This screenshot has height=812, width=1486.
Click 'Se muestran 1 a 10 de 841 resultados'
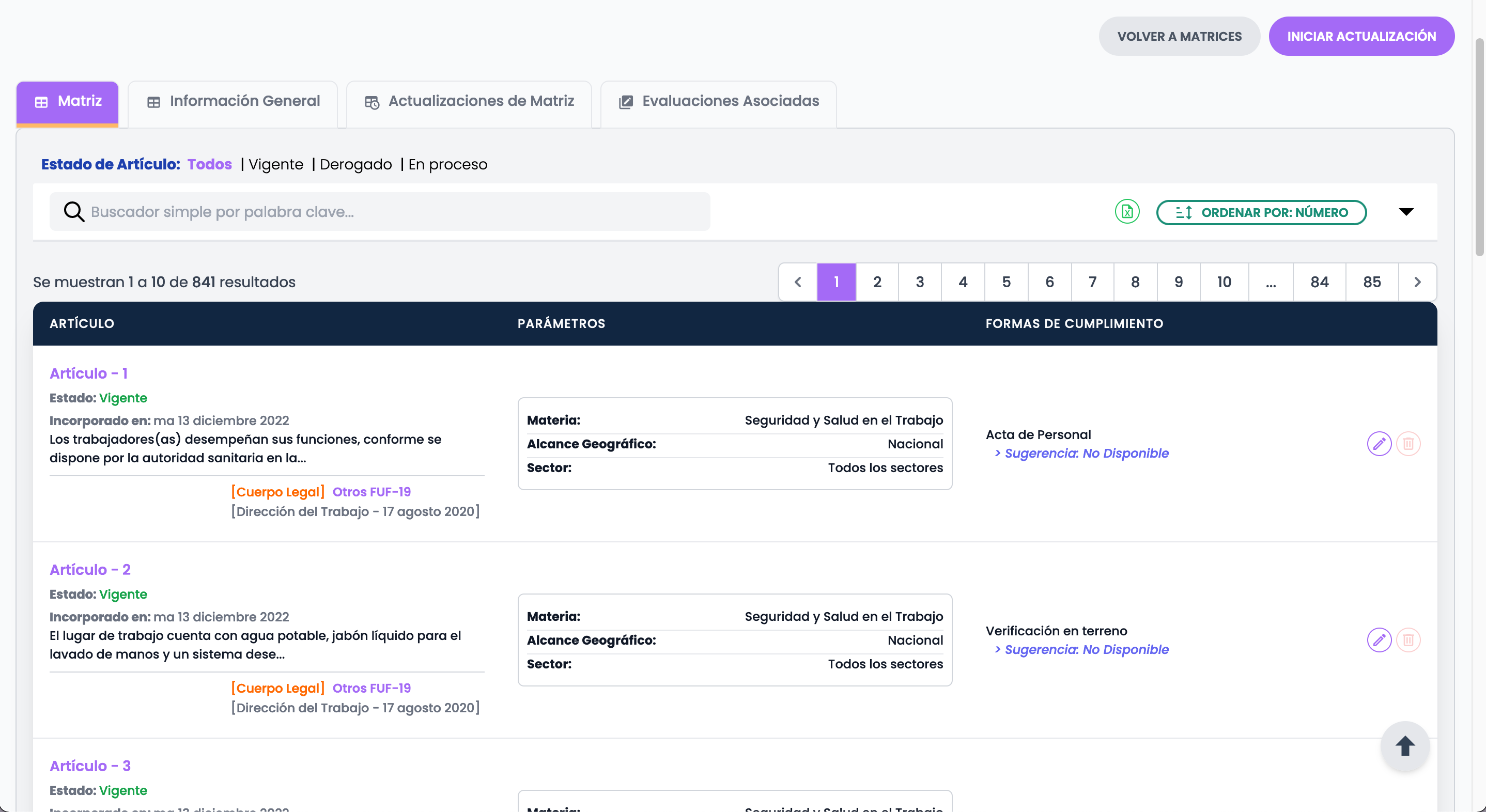(x=164, y=282)
